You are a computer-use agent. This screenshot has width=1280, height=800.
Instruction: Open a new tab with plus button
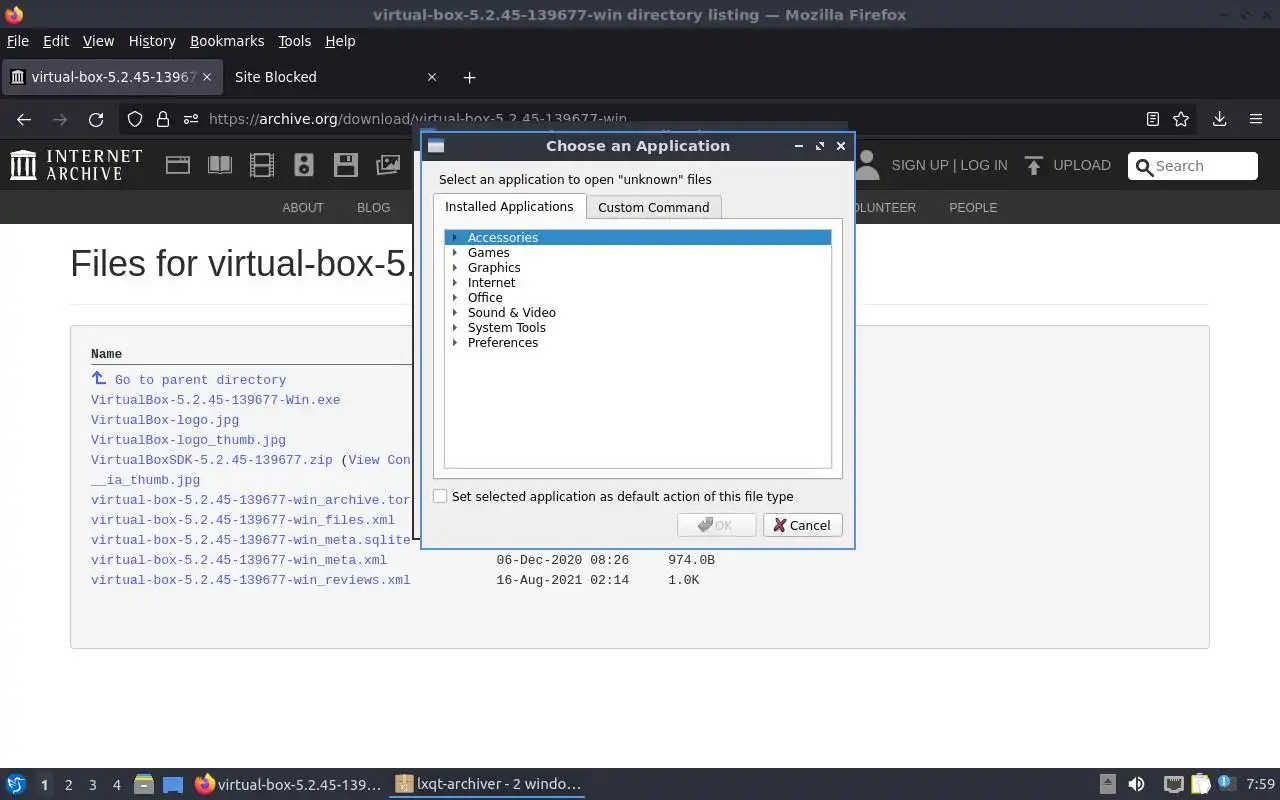click(469, 77)
